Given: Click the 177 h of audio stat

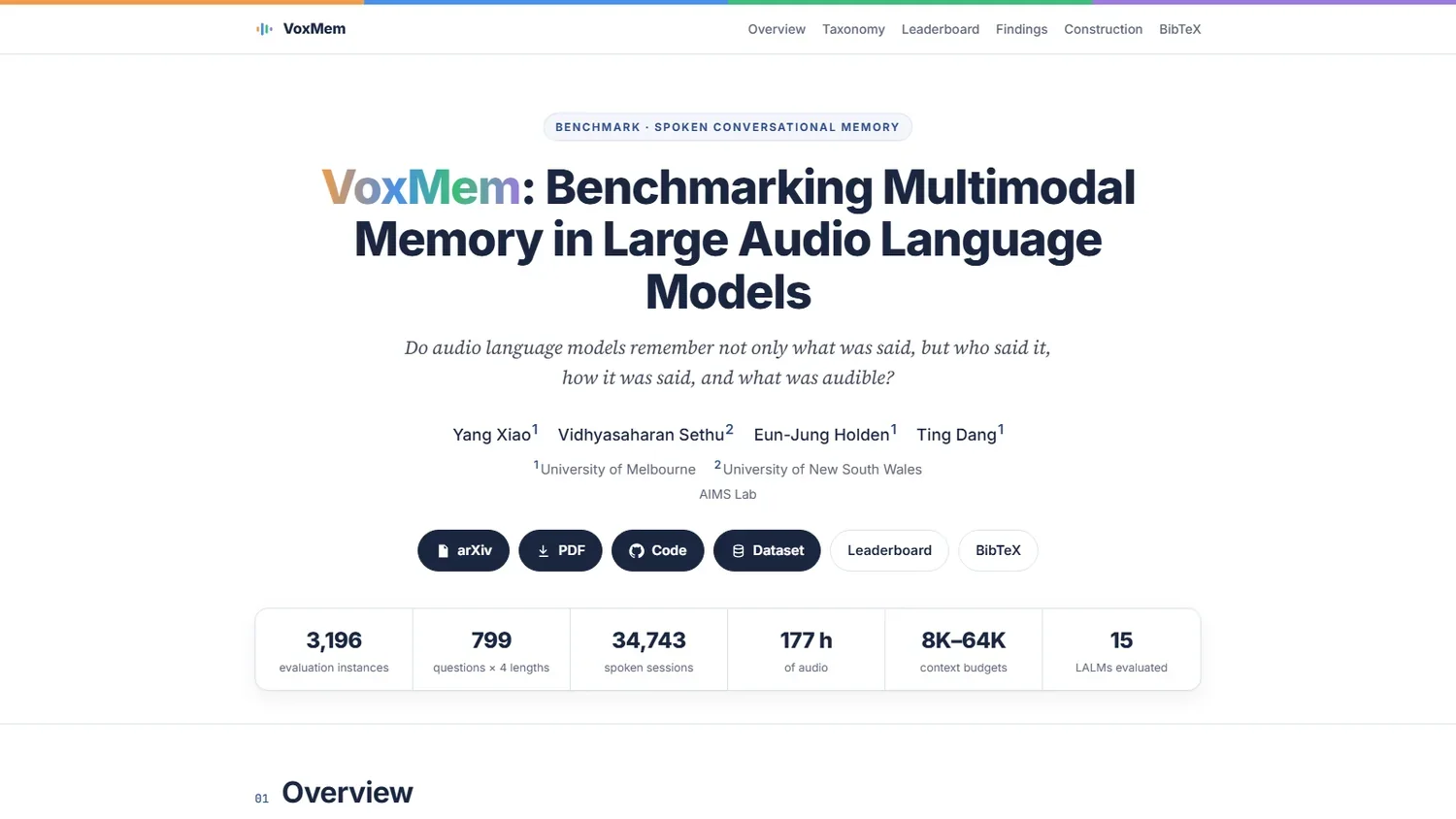Looking at the screenshot, I should [x=806, y=650].
